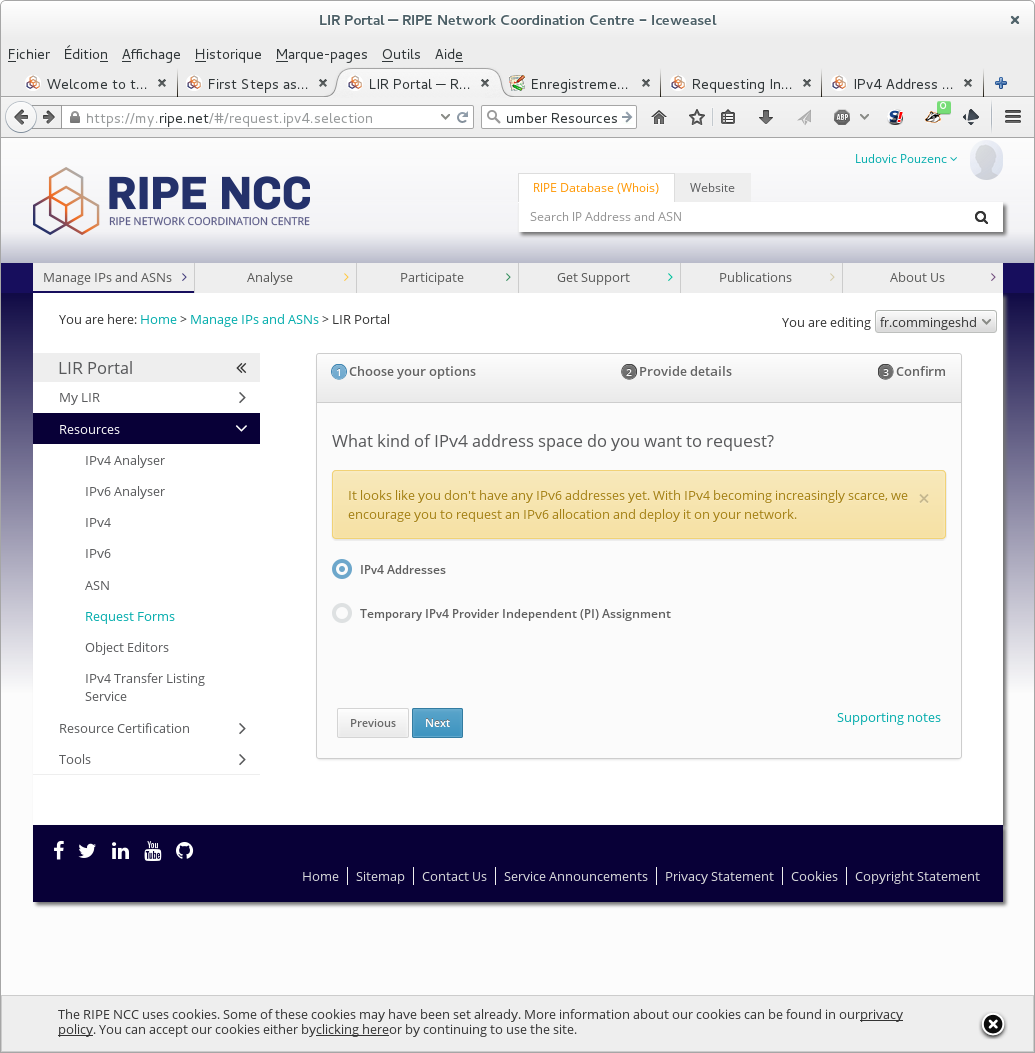This screenshot has height=1053, width=1035.
Task: Open RIPE NCC LinkedIn icon
Action: click(120, 851)
